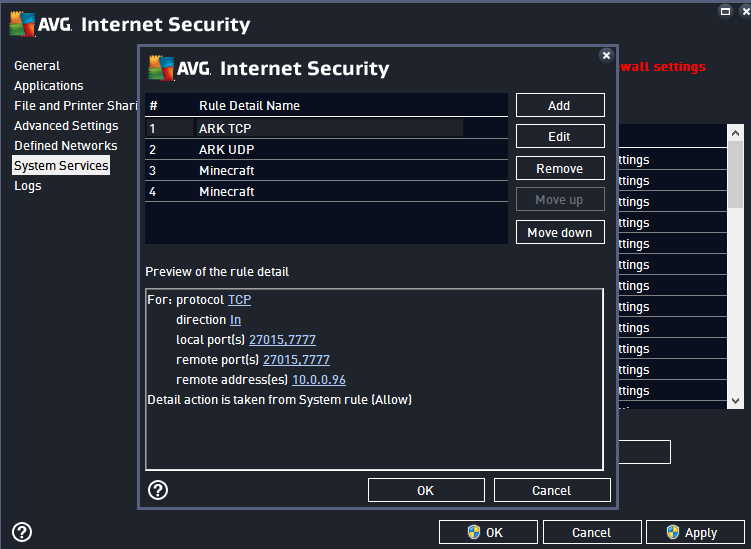This screenshot has width=751, height=549.
Task: Open help icon in main settings window
Action: 22,532
